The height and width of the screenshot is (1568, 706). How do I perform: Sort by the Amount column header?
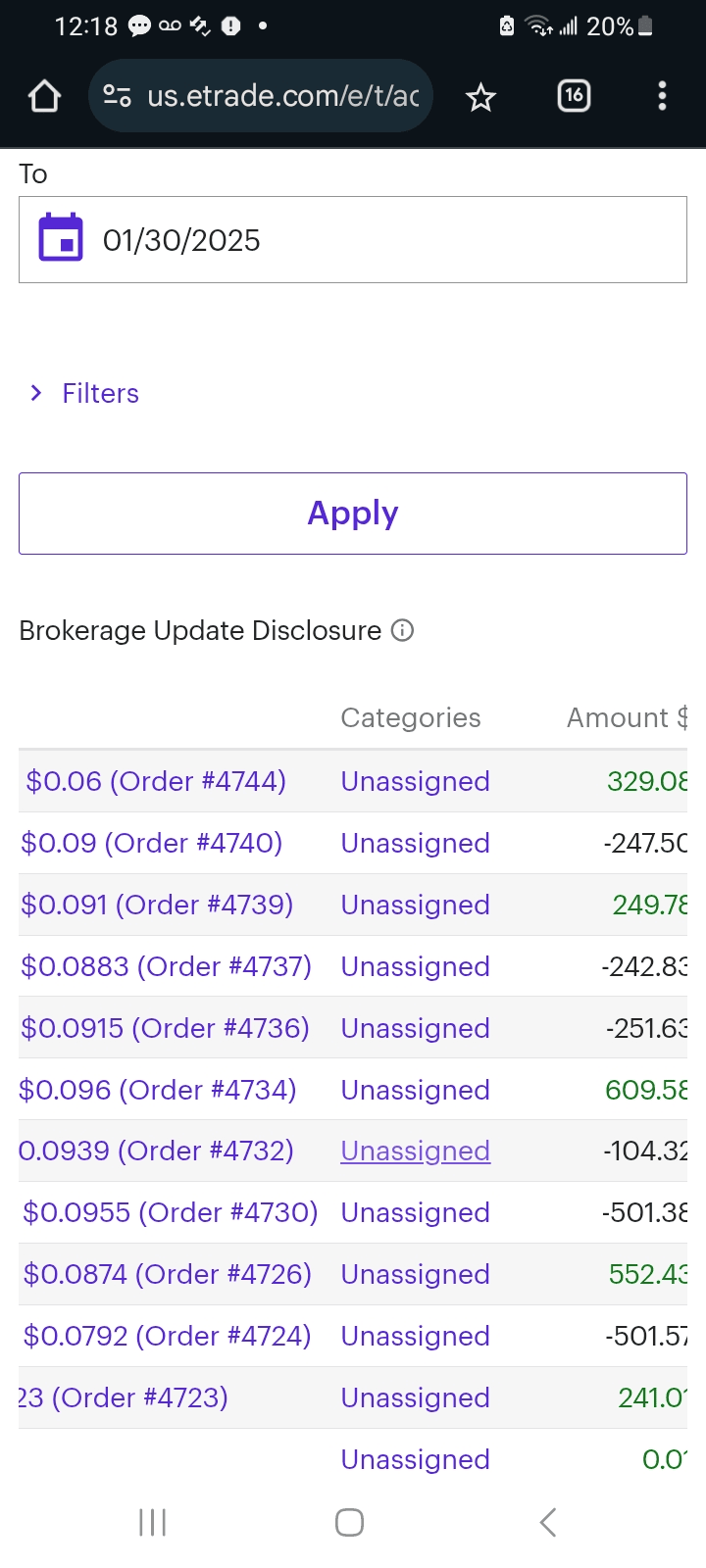pyautogui.click(x=626, y=717)
